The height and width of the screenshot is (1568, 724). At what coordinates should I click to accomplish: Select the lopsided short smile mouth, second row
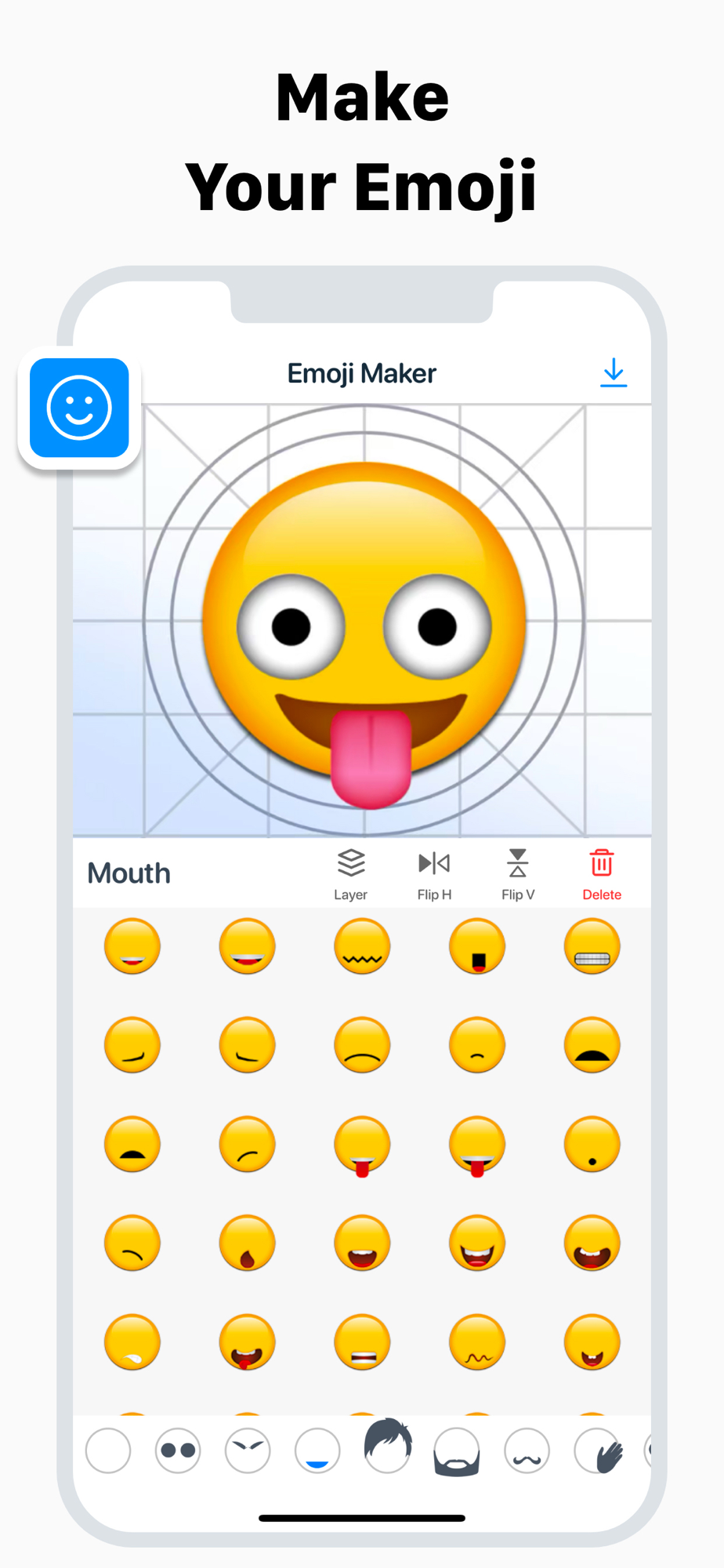pos(248,1045)
